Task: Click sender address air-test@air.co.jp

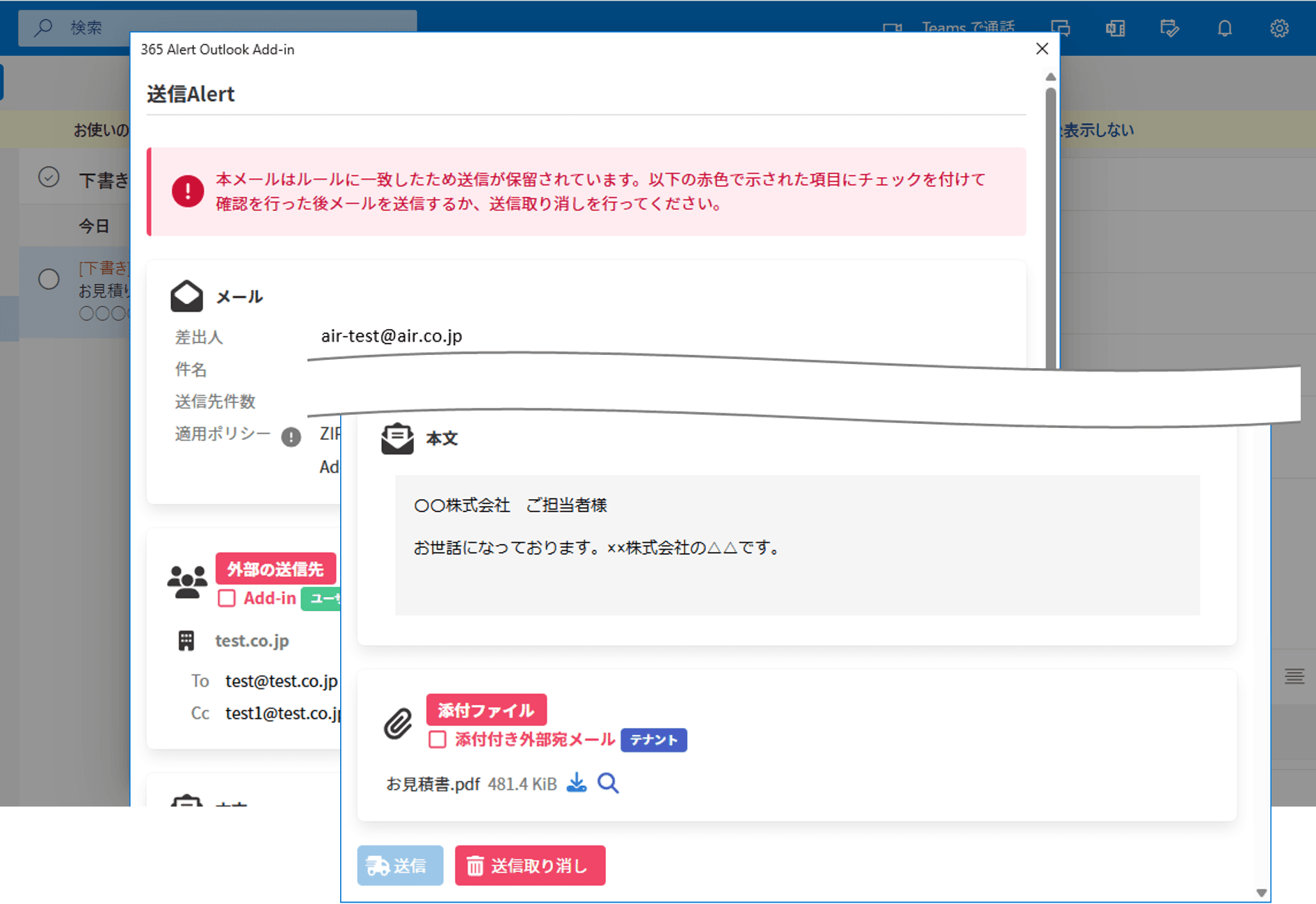Action: (392, 336)
